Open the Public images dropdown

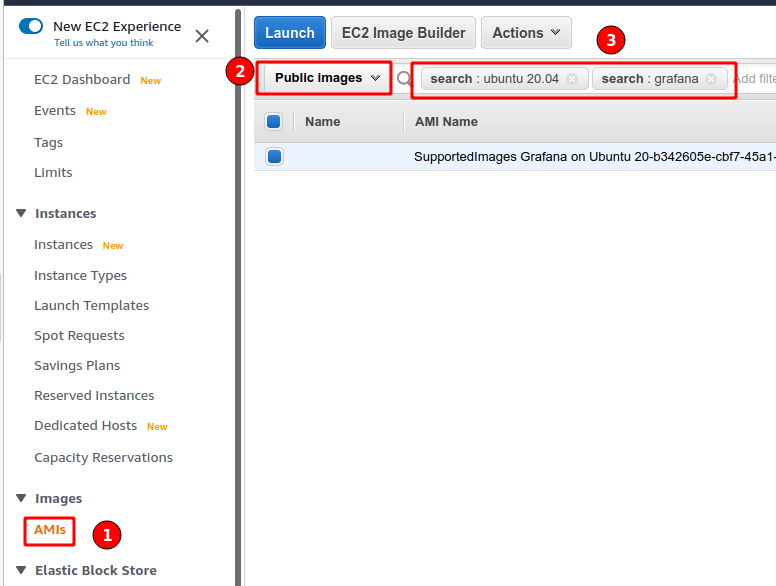[327, 78]
